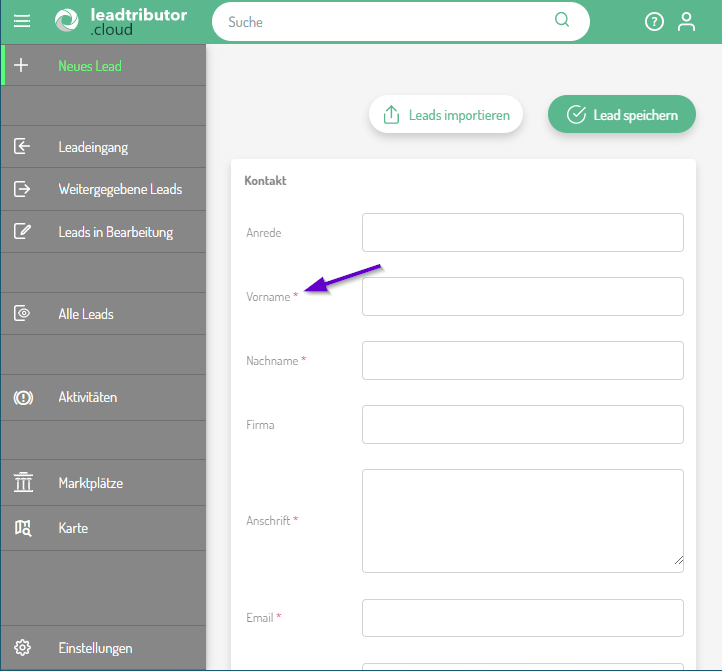Open the help question mark icon

[654, 21]
